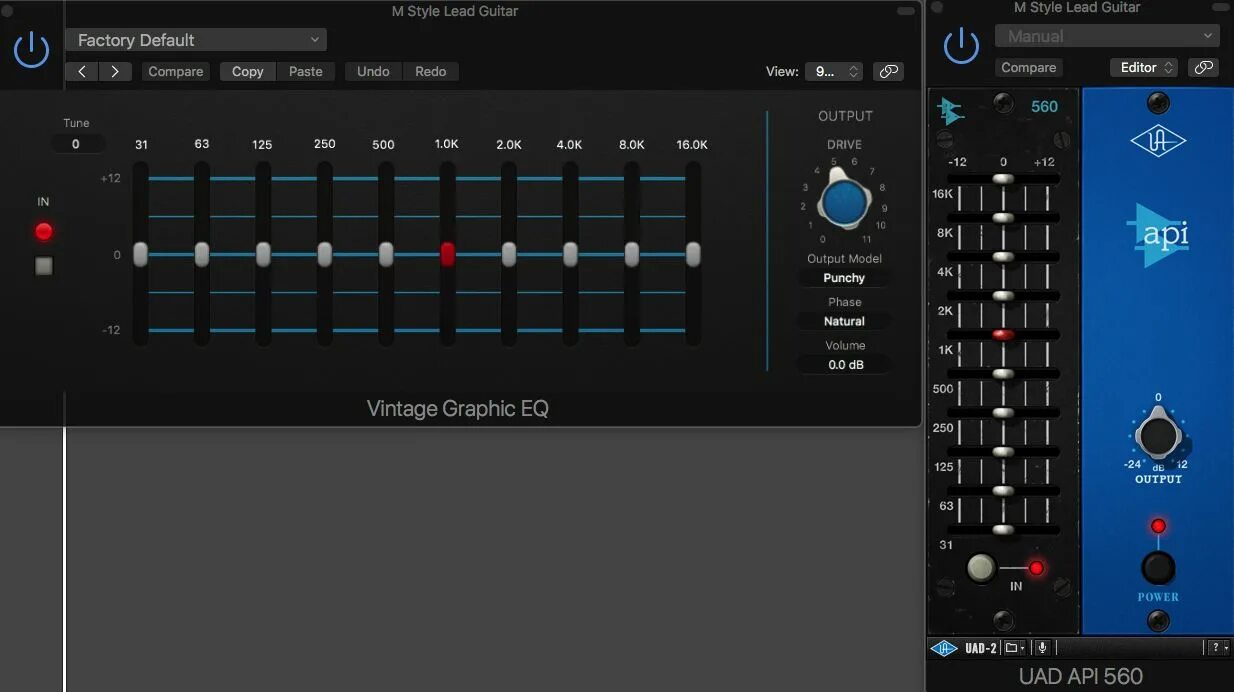Click the 16K band slider on API 560
Screen dimensions: 1234x692
1003,179
